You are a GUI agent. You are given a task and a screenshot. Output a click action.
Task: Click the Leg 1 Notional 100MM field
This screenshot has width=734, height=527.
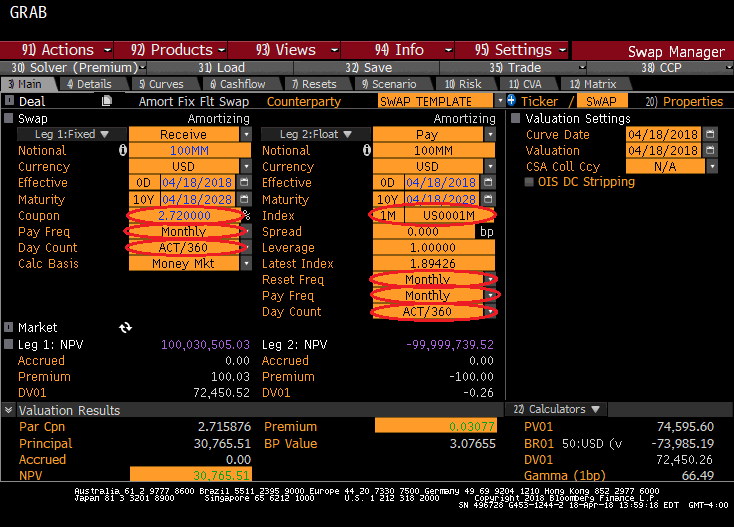[190, 150]
